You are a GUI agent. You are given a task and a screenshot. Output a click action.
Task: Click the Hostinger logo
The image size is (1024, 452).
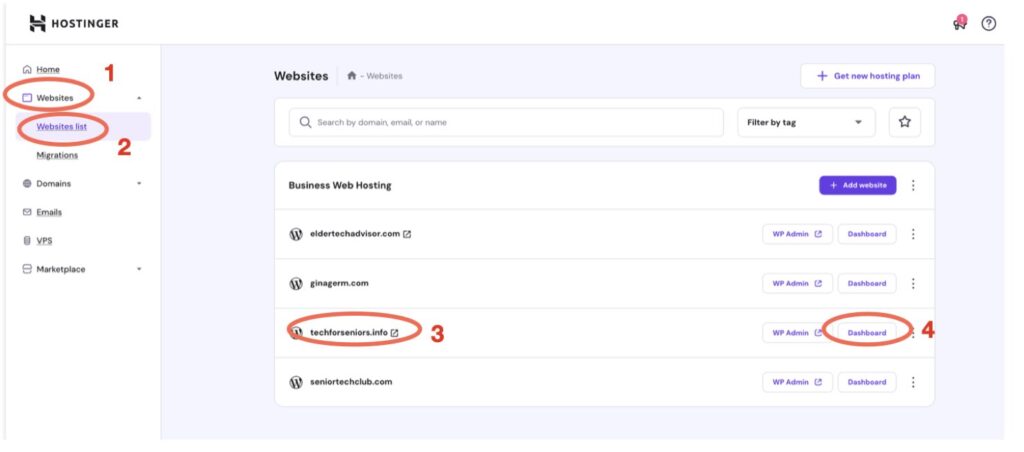point(74,23)
